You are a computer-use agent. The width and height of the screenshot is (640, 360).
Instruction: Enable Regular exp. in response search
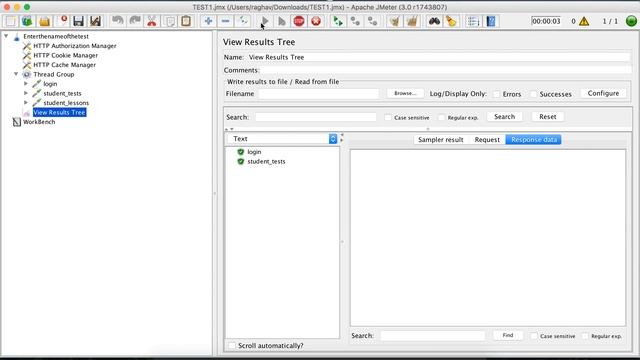coord(585,336)
